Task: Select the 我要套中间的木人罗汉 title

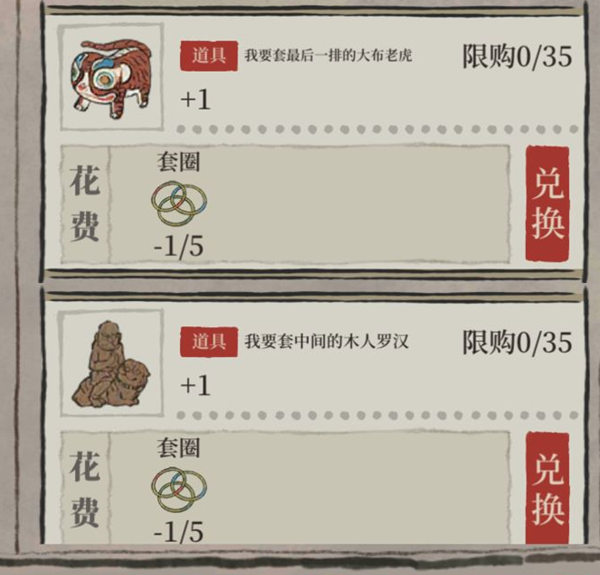Action: coord(327,341)
